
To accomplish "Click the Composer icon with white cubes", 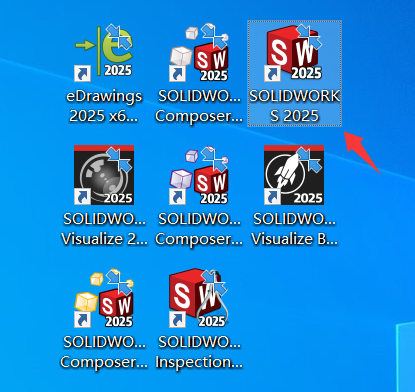I will coord(199,52).
